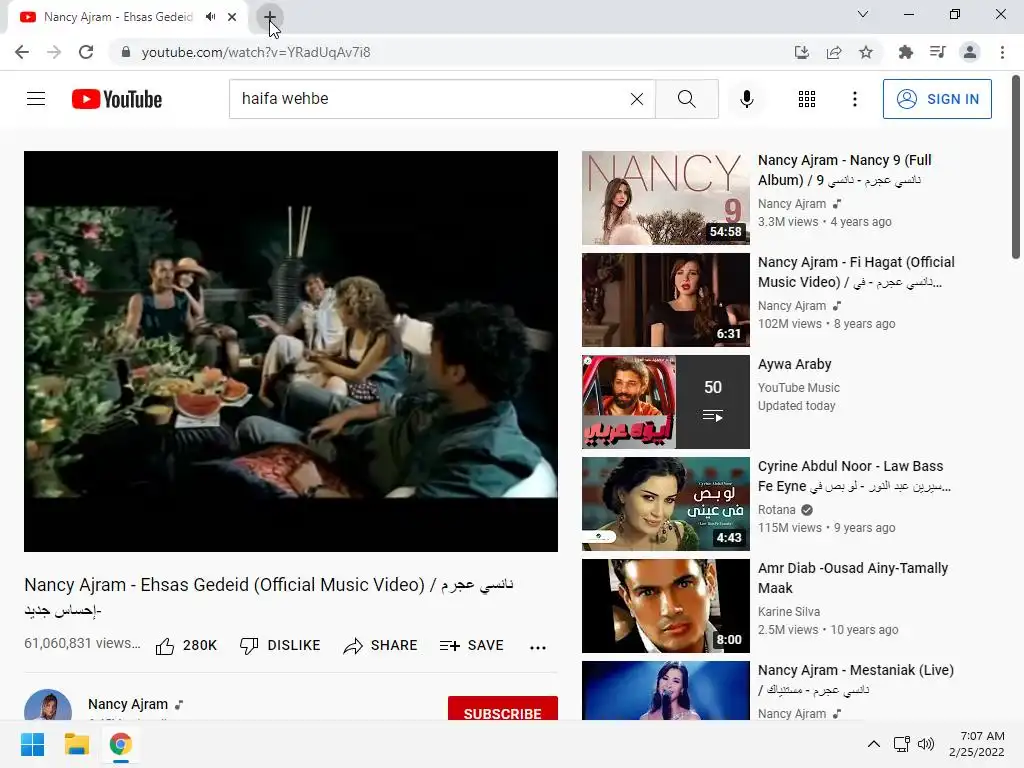The width and height of the screenshot is (1024, 768).
Task: Open the Mestaniak Live video thumbnail
Action: click(665, 691)
